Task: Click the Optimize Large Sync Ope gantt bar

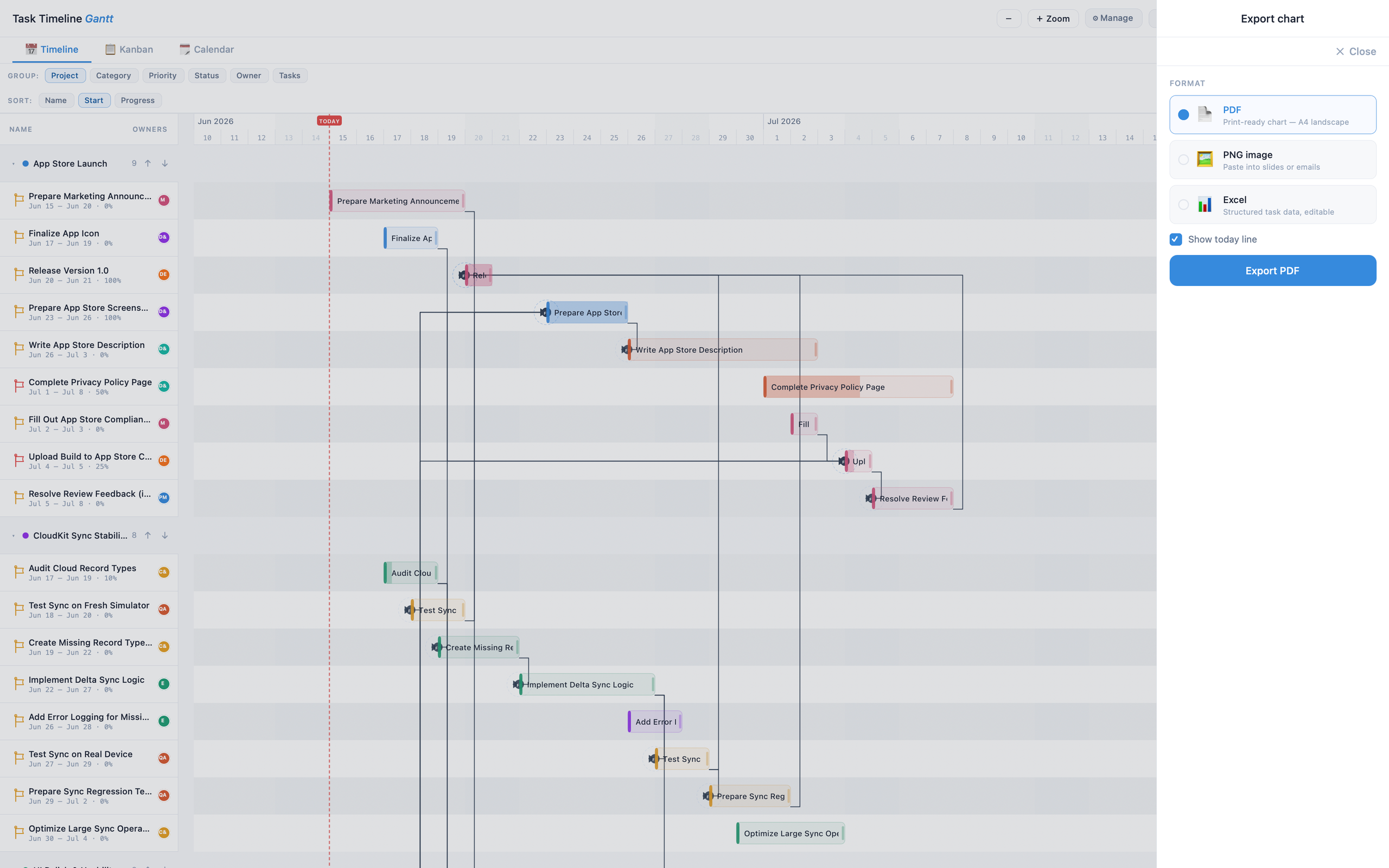Action: pos(791,833)
